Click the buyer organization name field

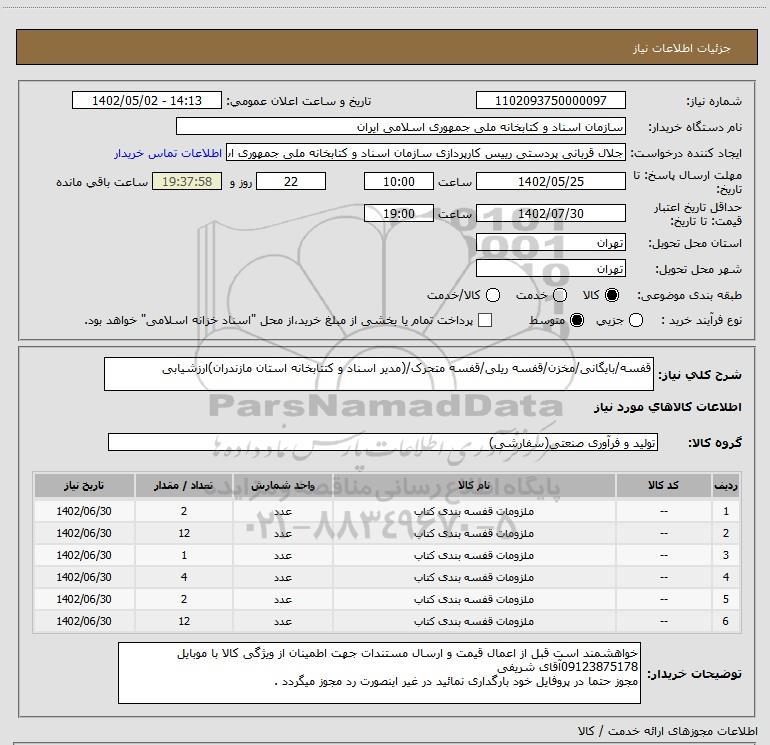click(x=401, y=126)
